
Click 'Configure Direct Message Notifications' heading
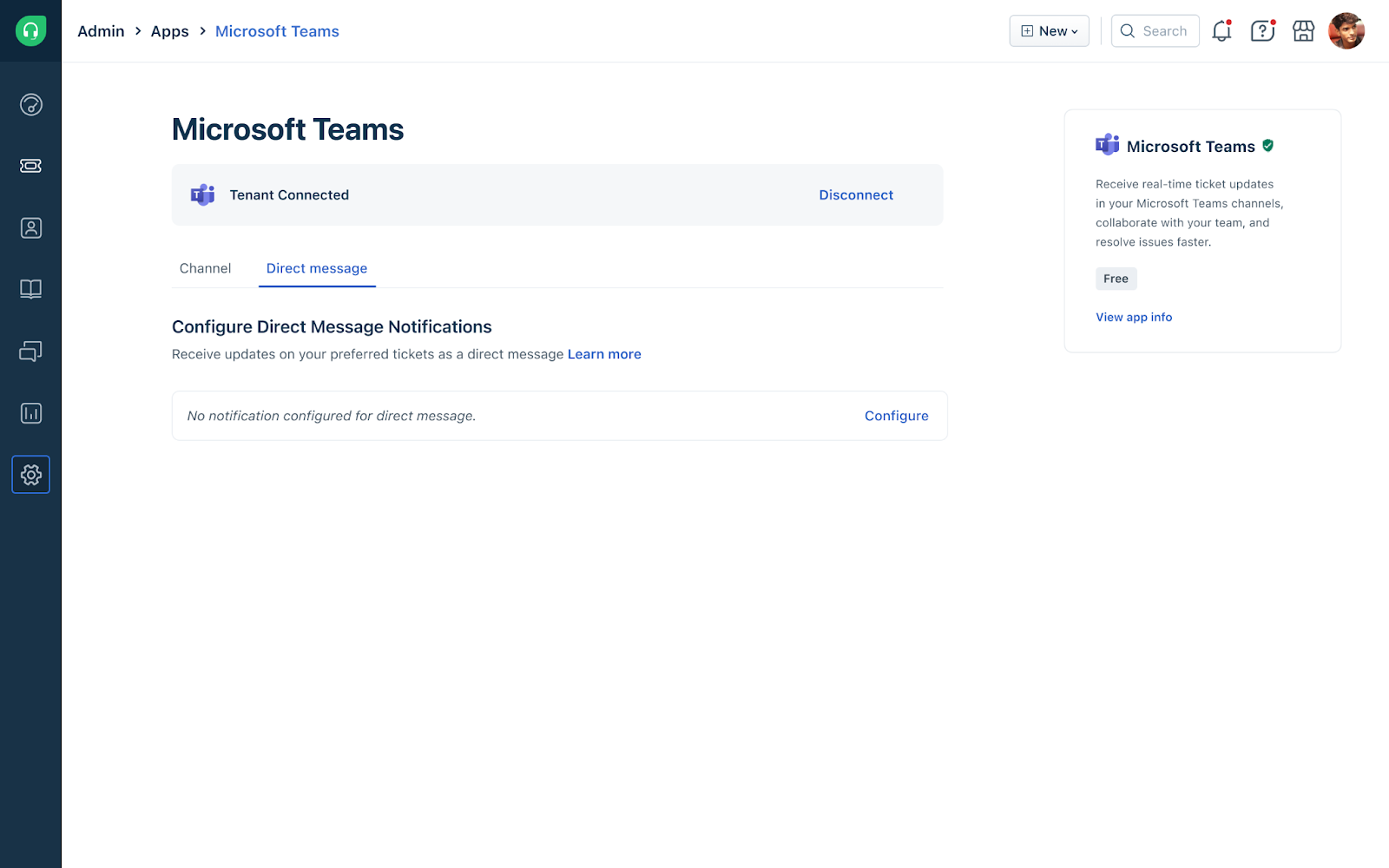pyautogui.click(x=332, y=327)
